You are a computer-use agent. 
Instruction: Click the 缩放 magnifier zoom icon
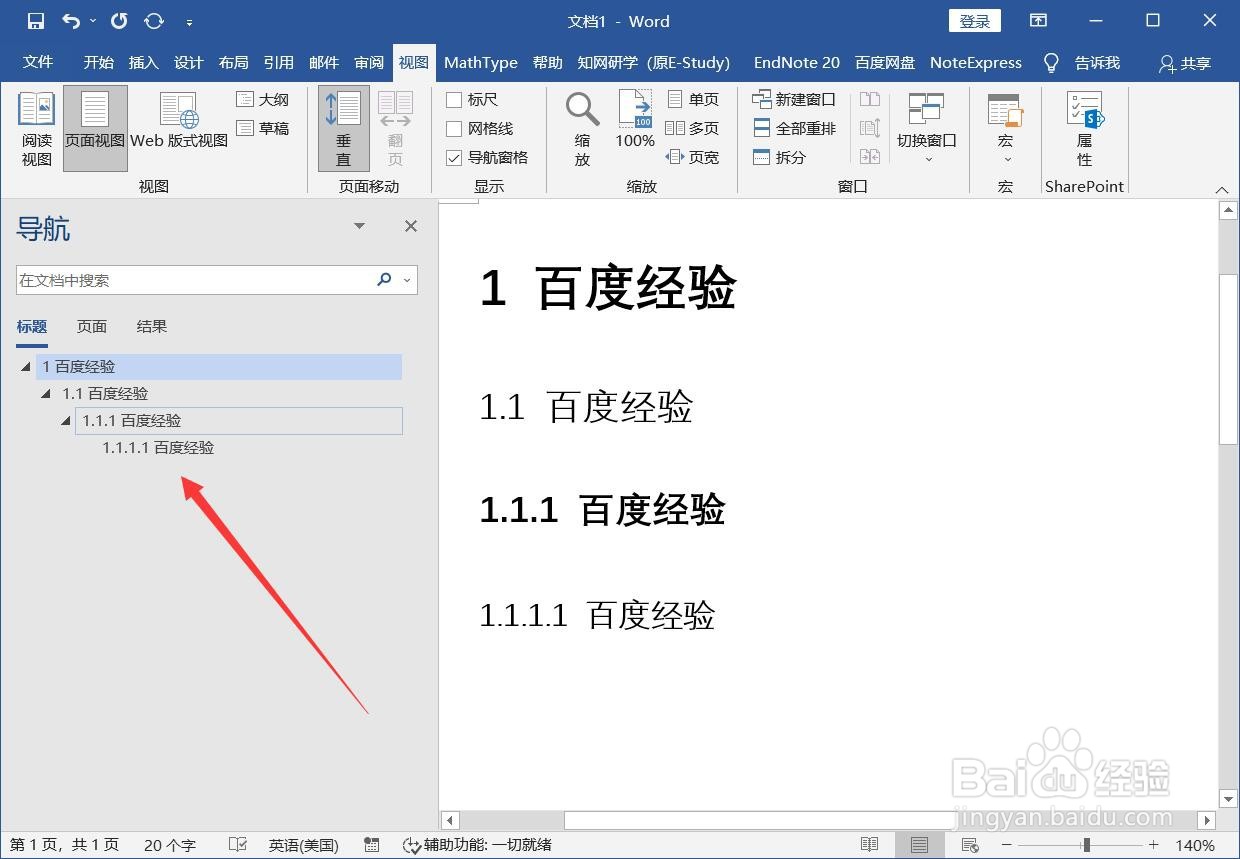point(582,128)
